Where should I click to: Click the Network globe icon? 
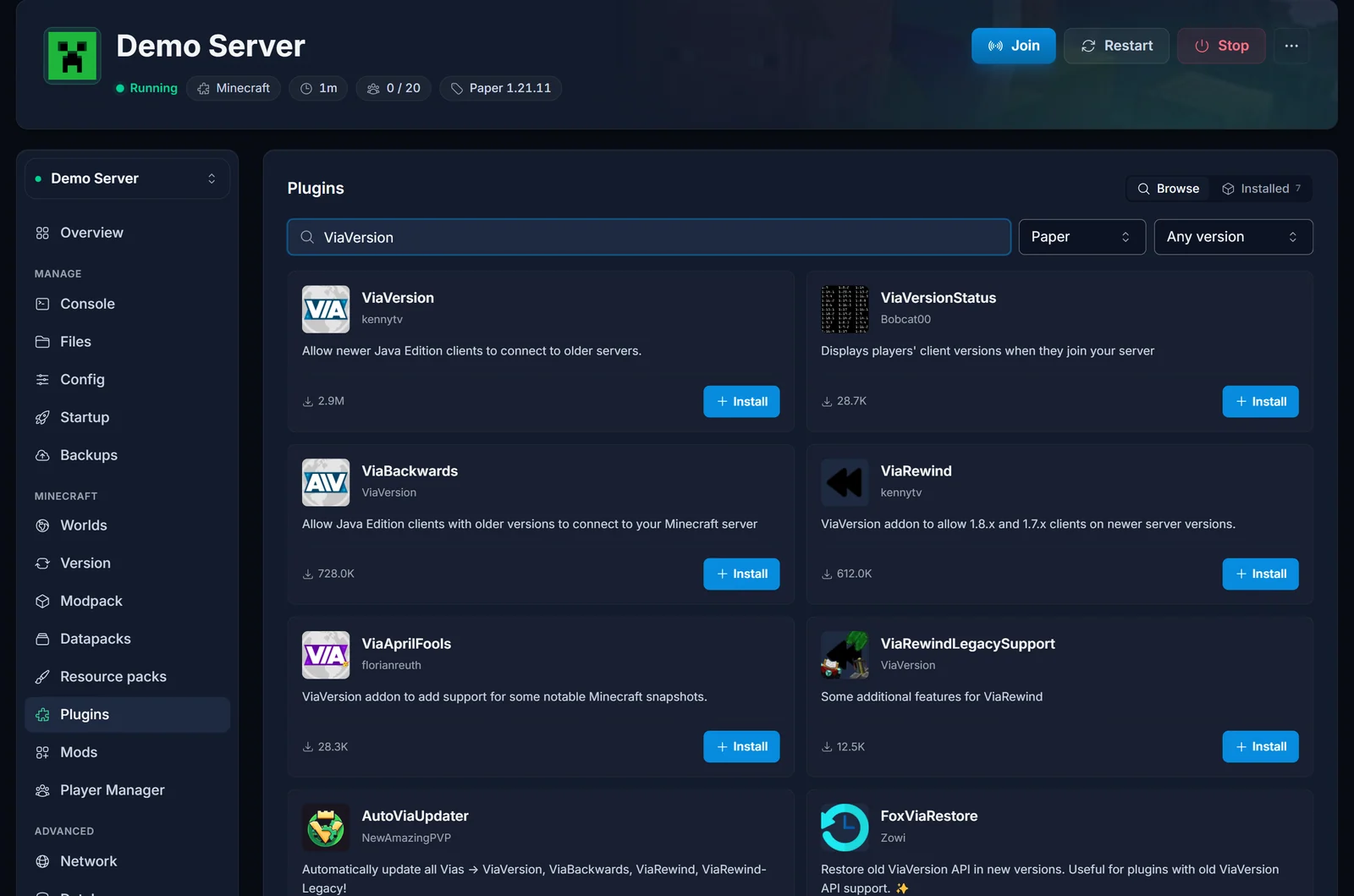42,861
